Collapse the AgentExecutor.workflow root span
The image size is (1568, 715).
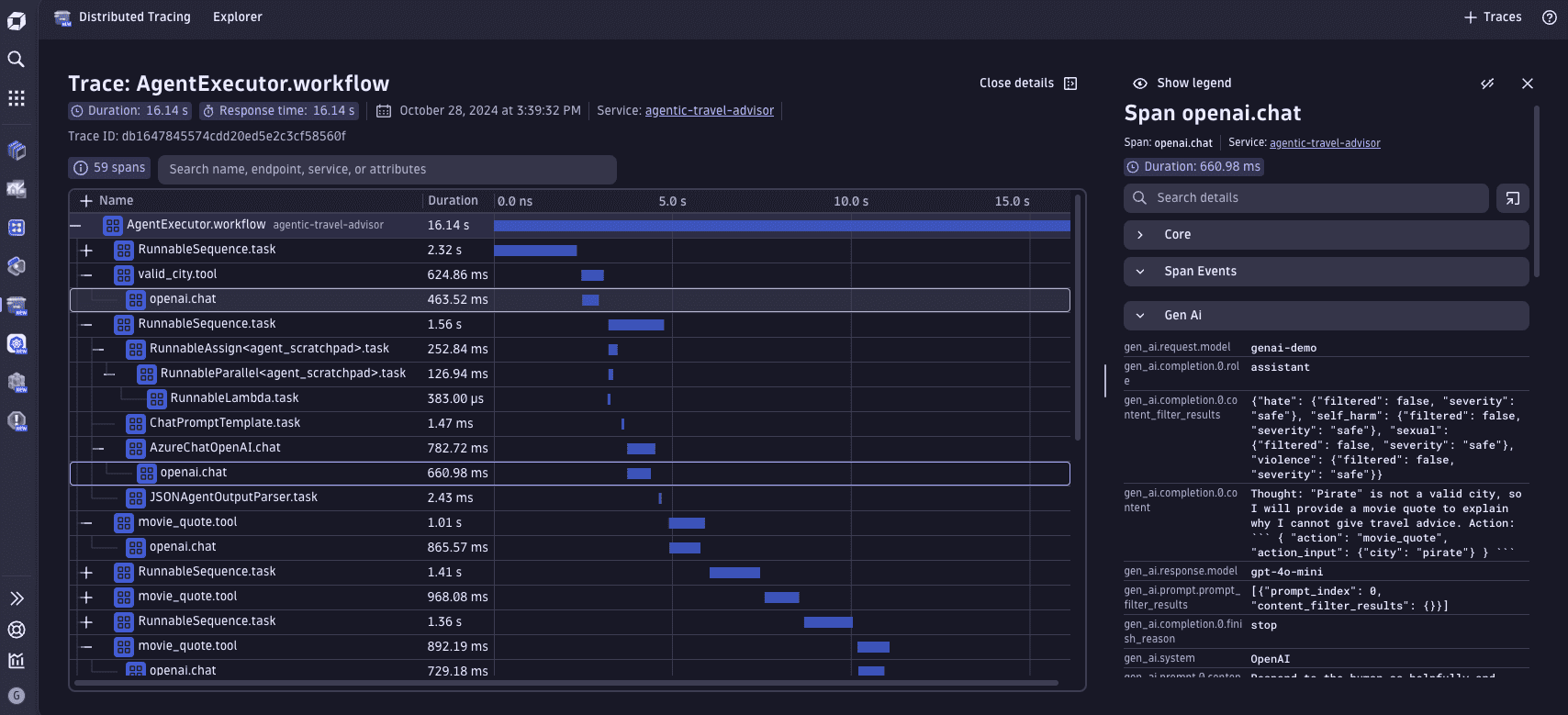click(75, 225)
